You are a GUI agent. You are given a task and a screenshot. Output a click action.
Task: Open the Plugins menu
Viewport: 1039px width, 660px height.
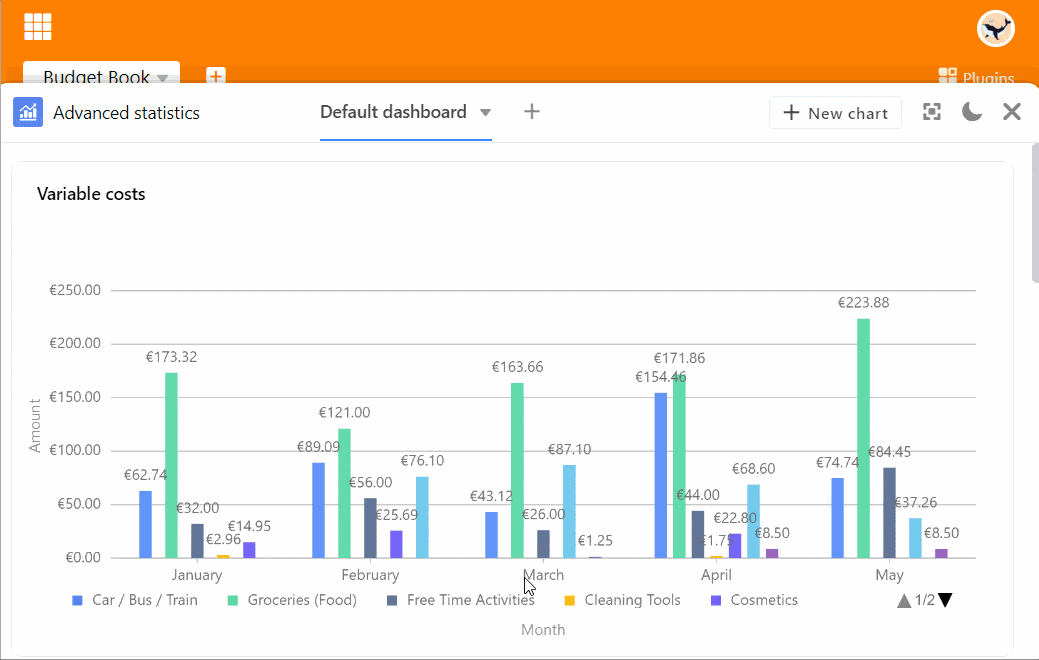(976, 77)
